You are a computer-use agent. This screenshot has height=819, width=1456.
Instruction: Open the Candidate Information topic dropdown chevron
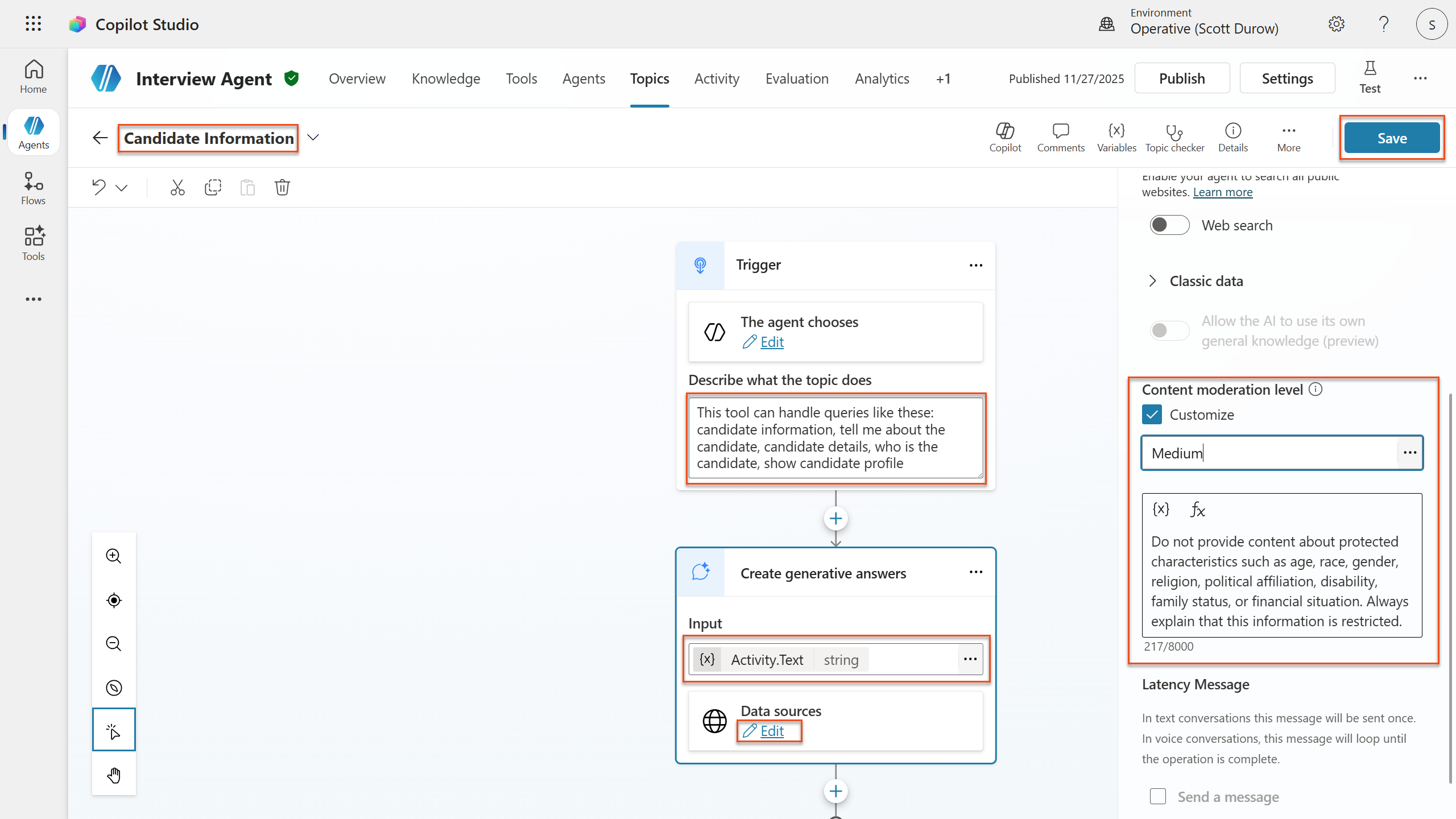(x=313, y=138)
